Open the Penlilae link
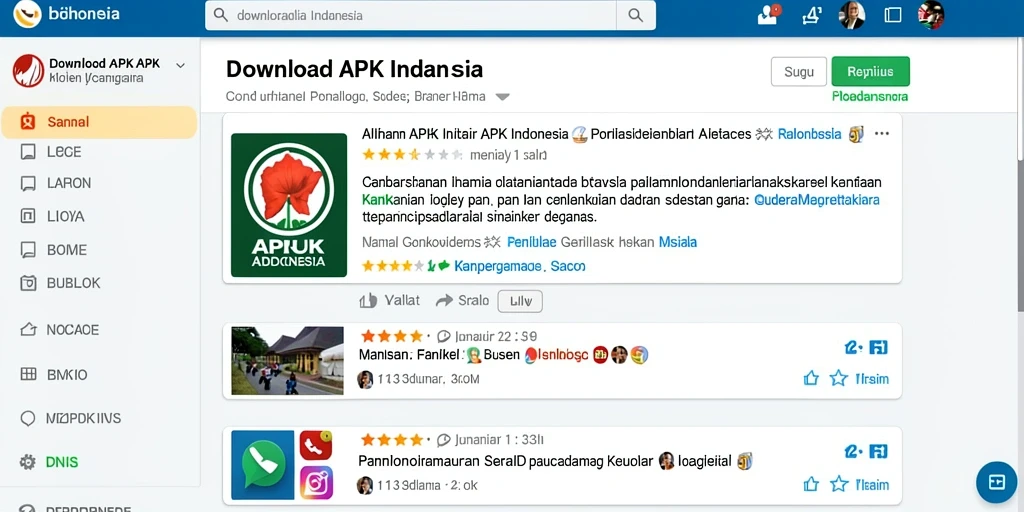 pos(532,242)
